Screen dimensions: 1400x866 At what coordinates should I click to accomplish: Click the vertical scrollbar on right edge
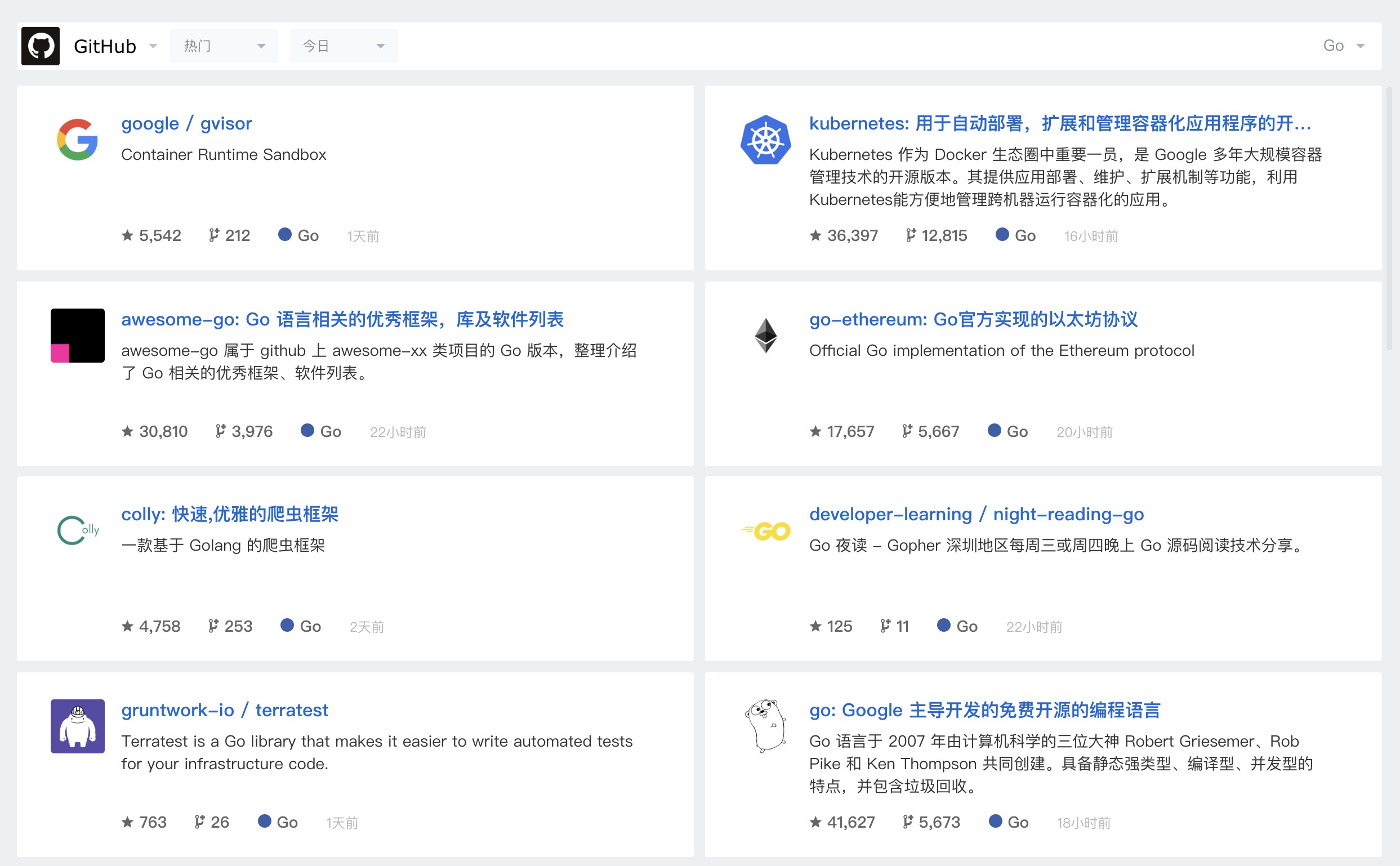(1389, 218)
